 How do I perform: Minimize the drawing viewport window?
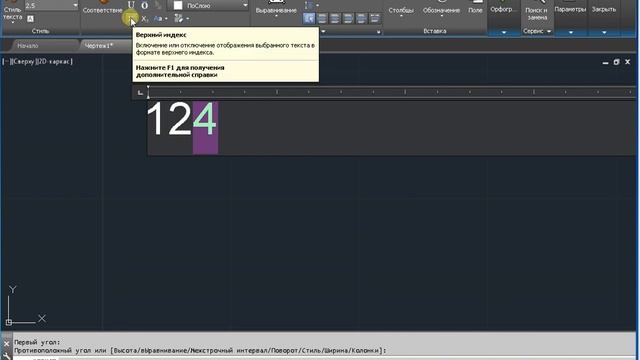(605, 62)
